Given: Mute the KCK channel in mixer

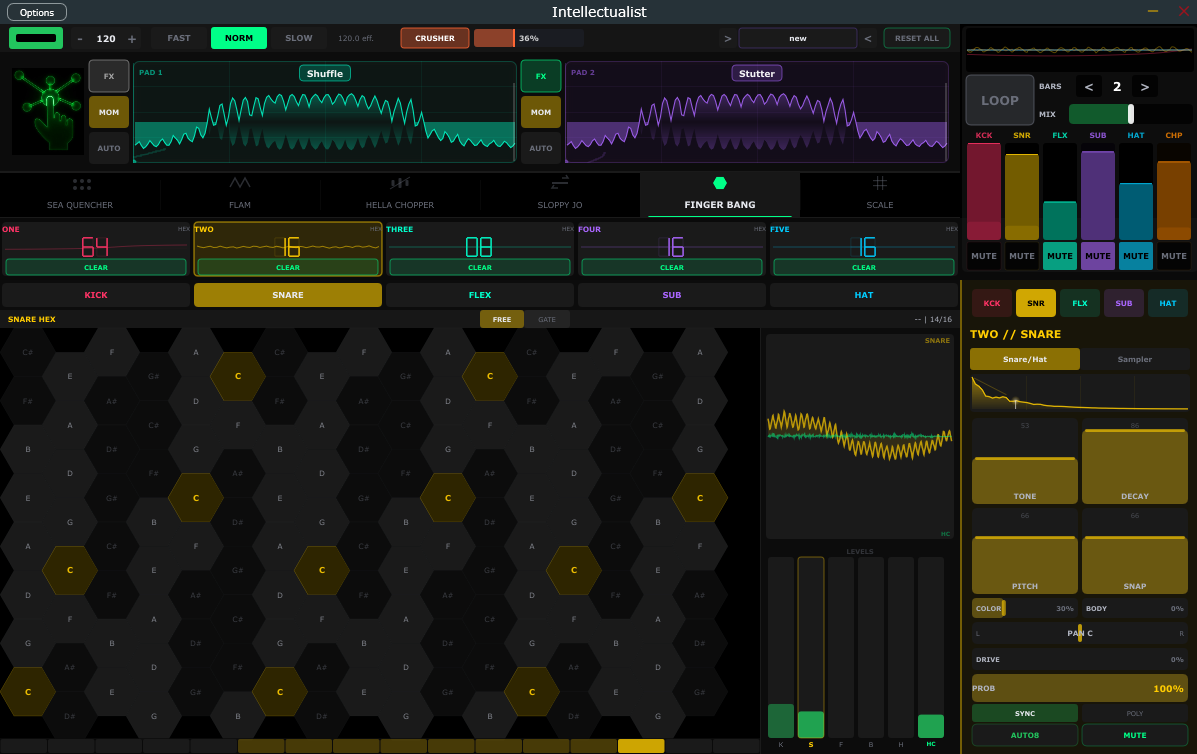Looking at the screenshot, I should tap(983, 256).
